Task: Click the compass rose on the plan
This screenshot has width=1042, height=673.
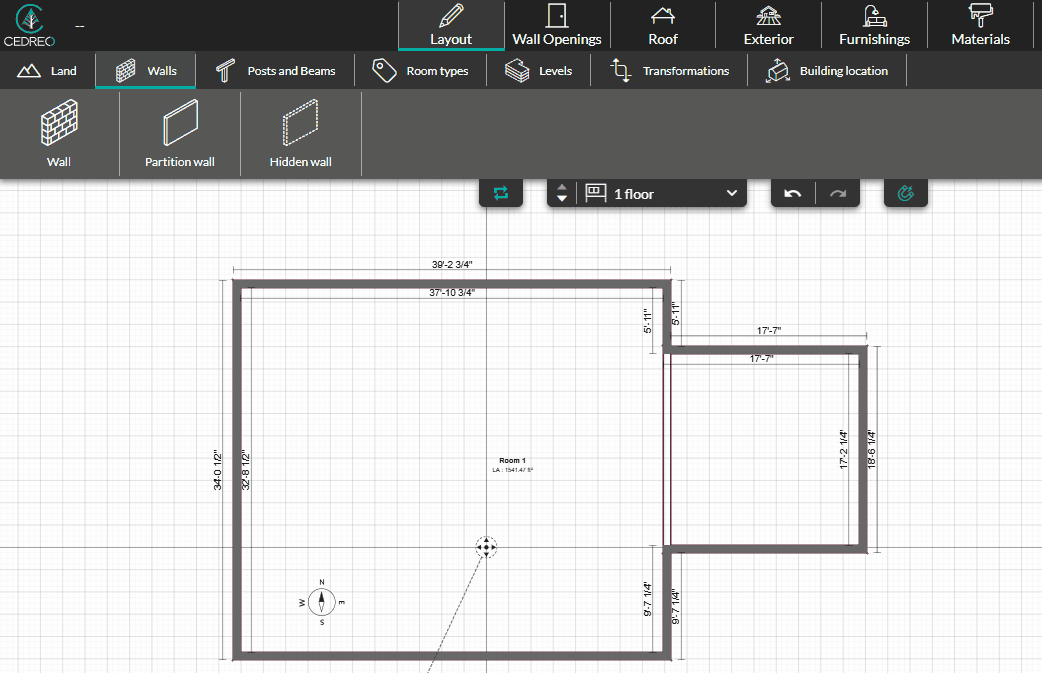Action: pos(322,602)
